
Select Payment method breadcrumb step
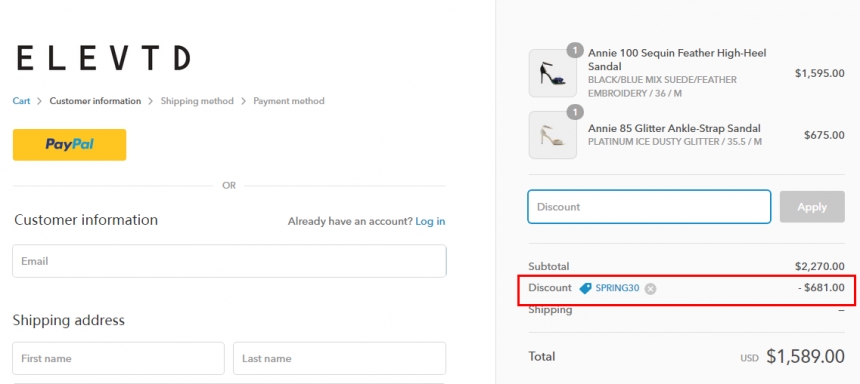tap(289, 101)
